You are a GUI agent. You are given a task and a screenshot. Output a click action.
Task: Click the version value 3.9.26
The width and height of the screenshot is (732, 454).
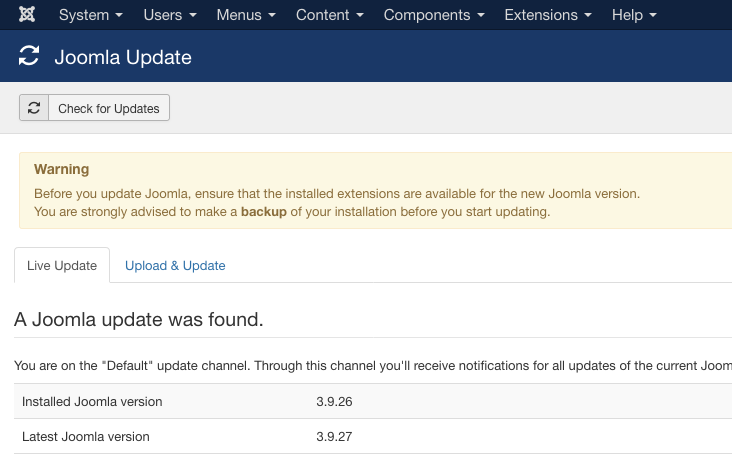click(x=334, y=402)
